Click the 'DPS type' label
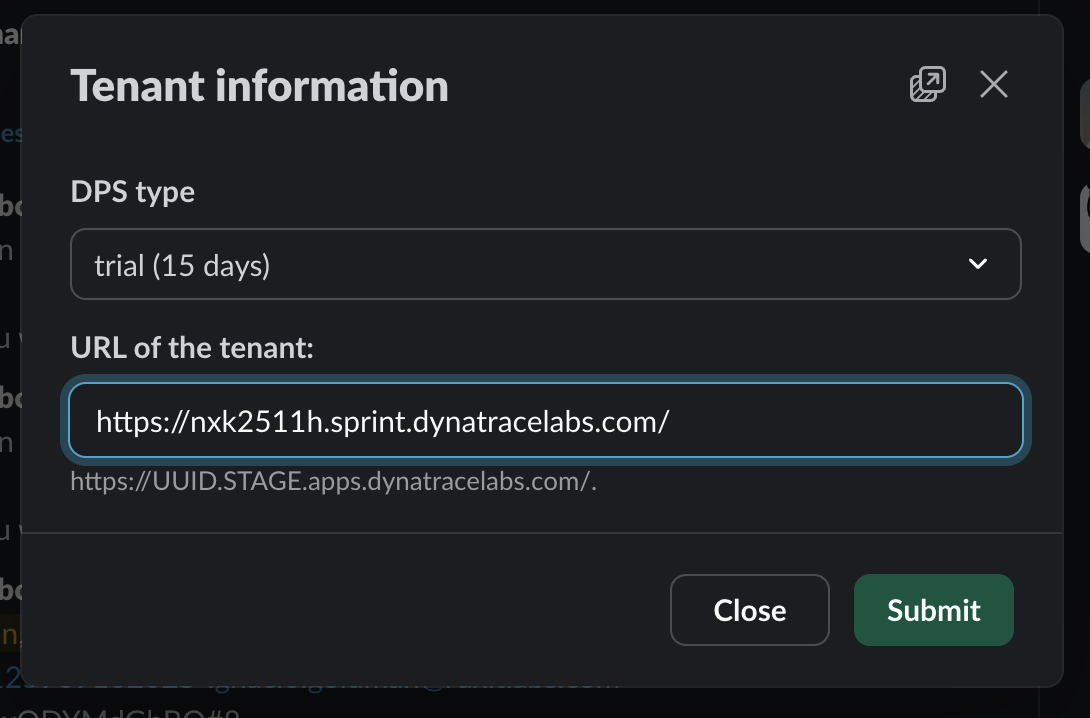This screenshot has width=1090, height=718. click(x=132, y=191)
